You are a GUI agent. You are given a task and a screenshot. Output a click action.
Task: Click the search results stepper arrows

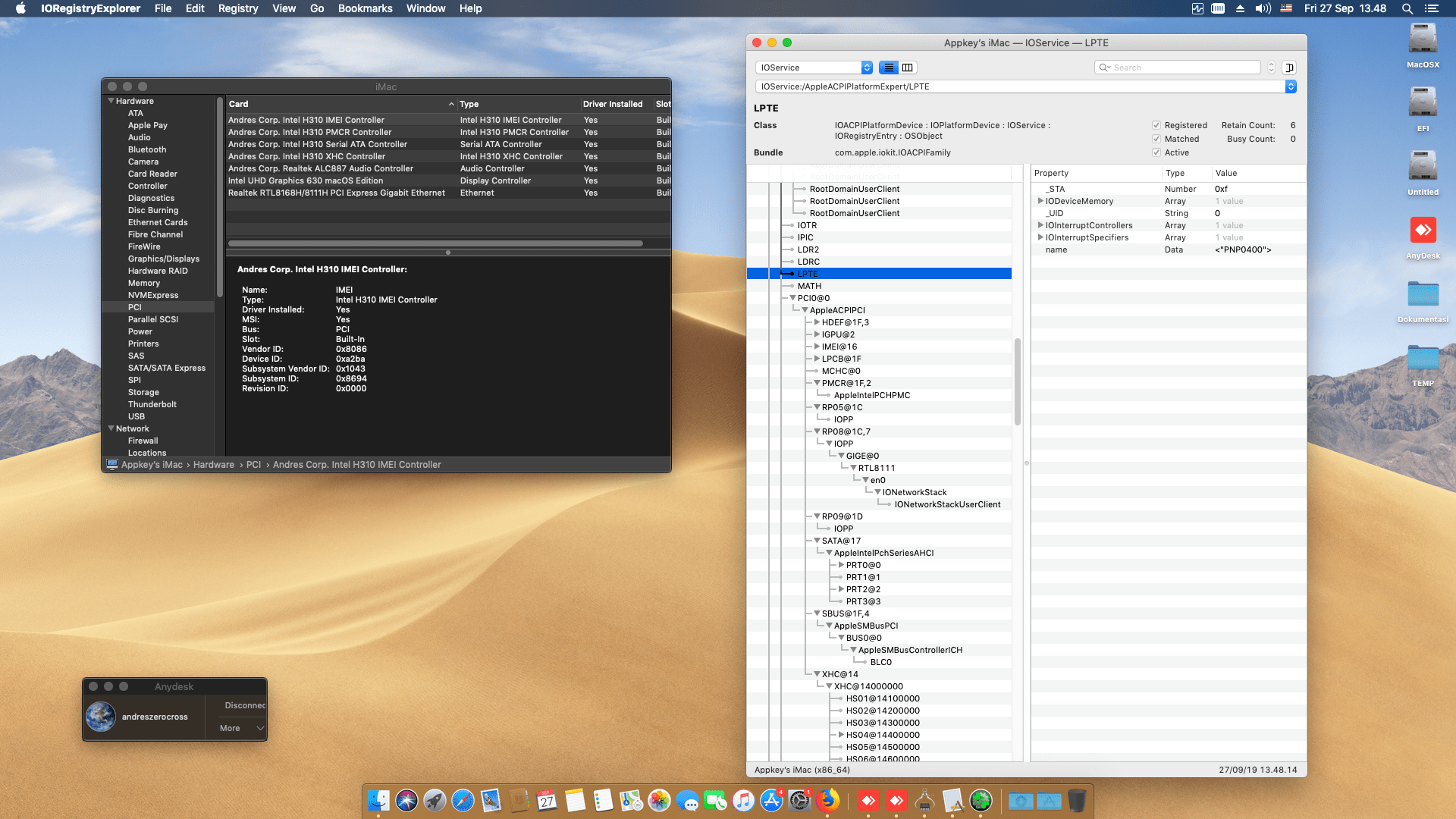tap(1272, 67)
